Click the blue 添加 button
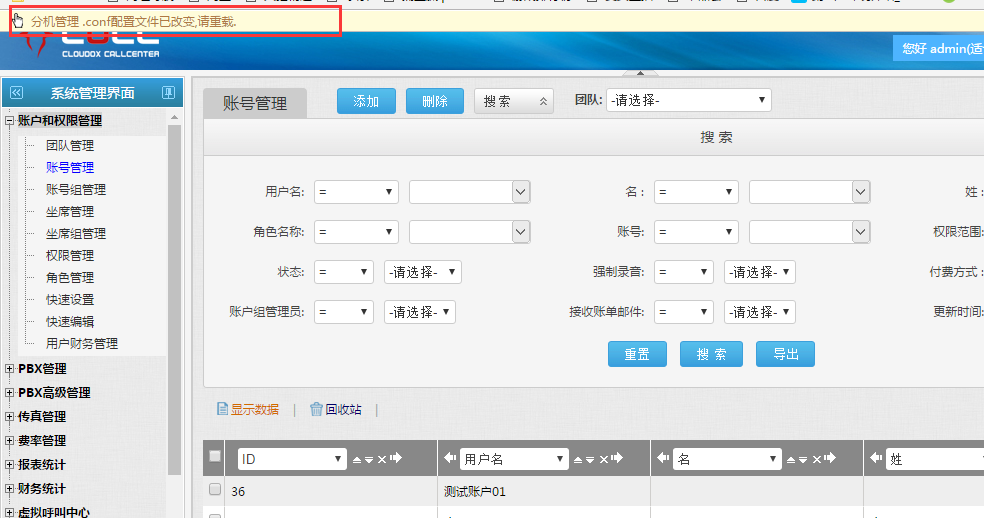This screenshot has height=518, width=984. tap(366, 101)
